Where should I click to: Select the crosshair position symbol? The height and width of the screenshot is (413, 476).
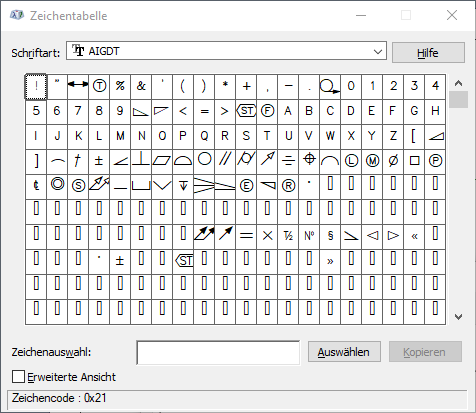[x=309, y=161]
